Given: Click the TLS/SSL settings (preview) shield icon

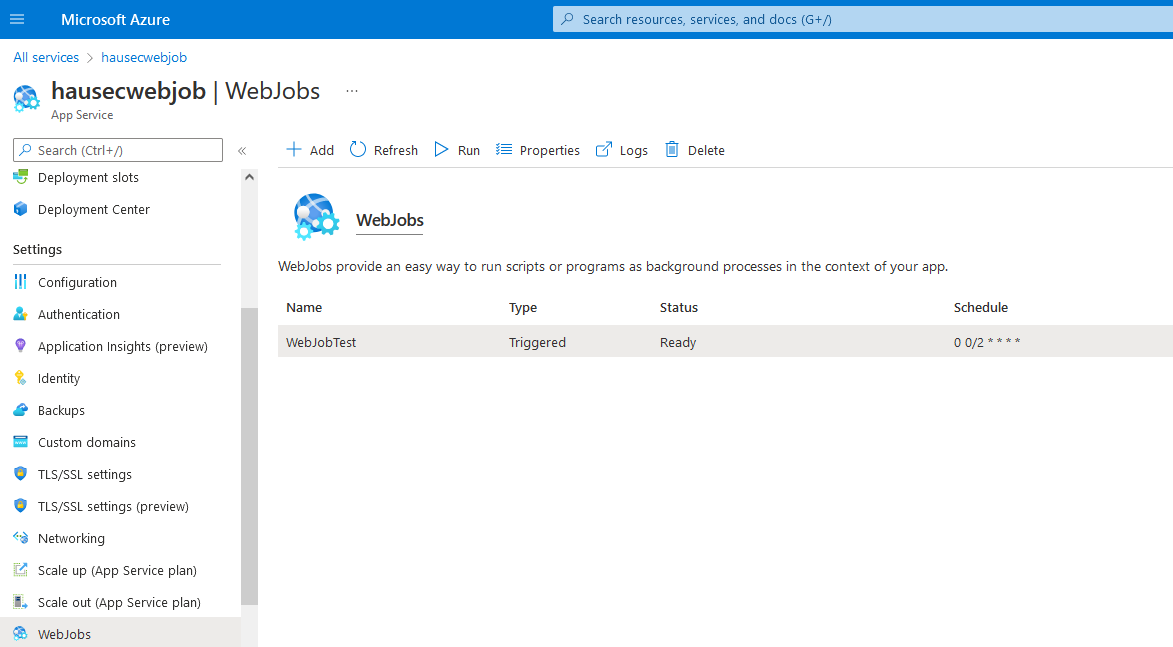Looking at the screenshot, I should point(21,506).
